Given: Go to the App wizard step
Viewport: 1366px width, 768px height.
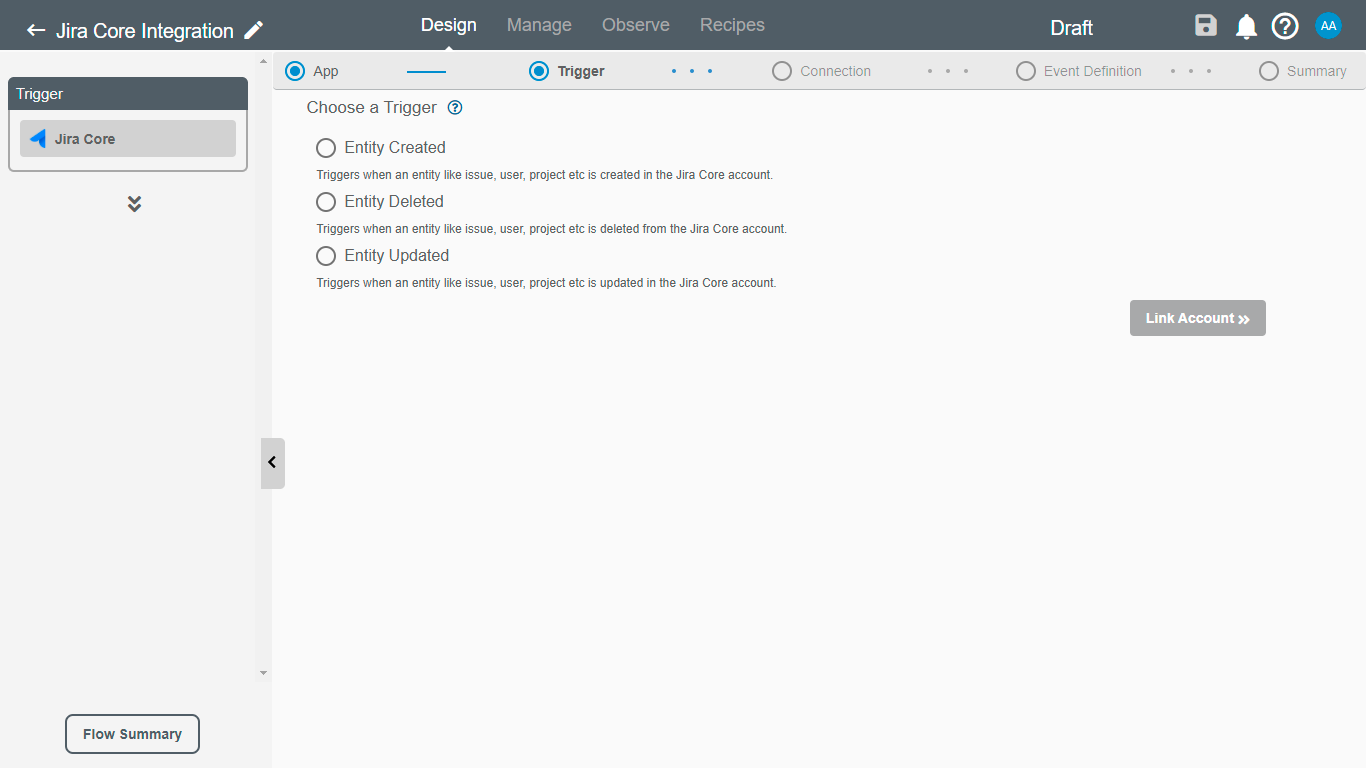Looking at the screenshot, I should (312, 71).
